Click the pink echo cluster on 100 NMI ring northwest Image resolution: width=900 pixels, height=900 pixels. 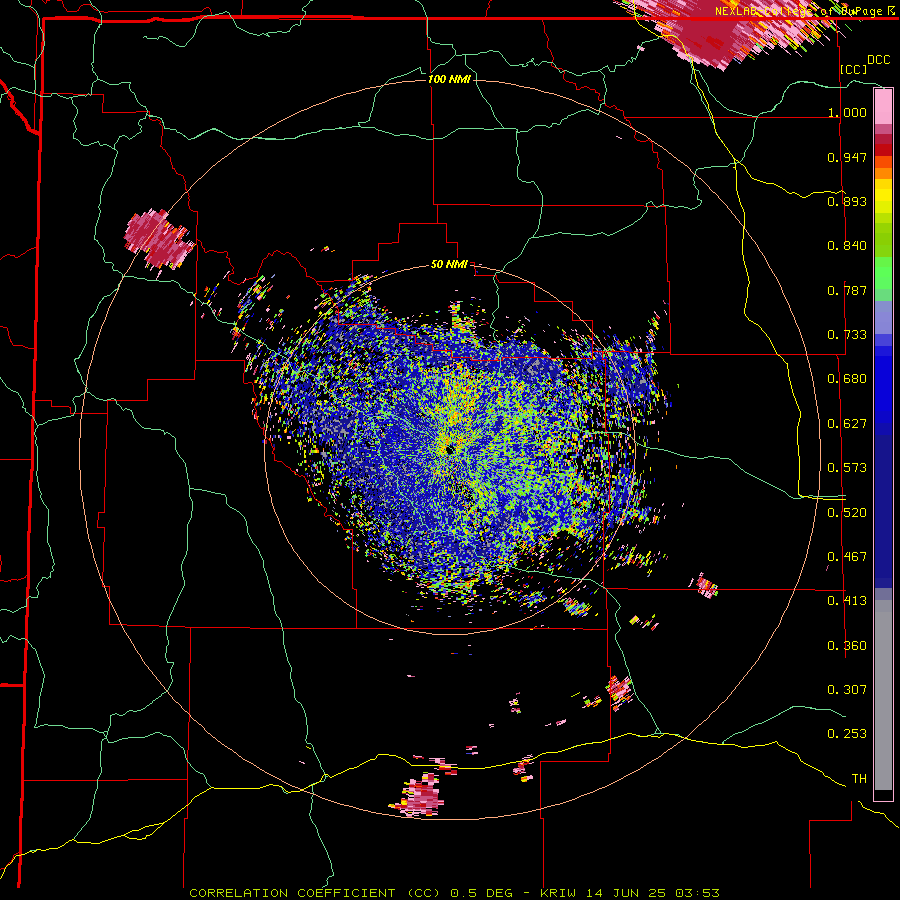click(x=159, y=239)
